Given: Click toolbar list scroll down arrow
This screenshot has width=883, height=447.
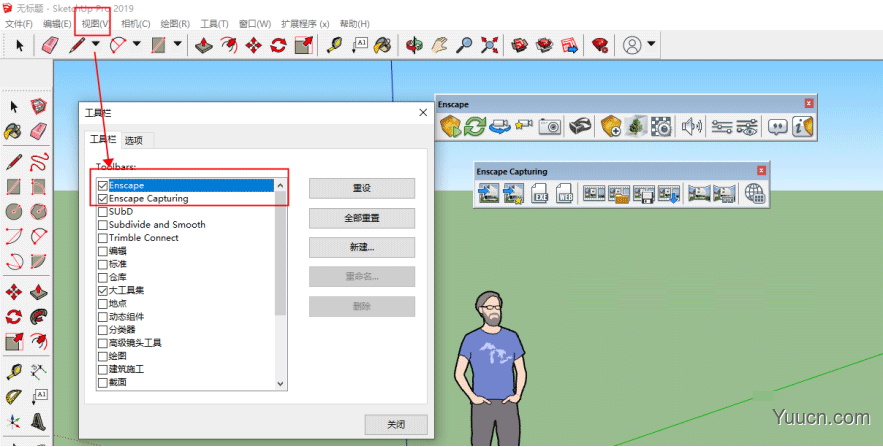Looking at the screenshot, I should (280, 384).
